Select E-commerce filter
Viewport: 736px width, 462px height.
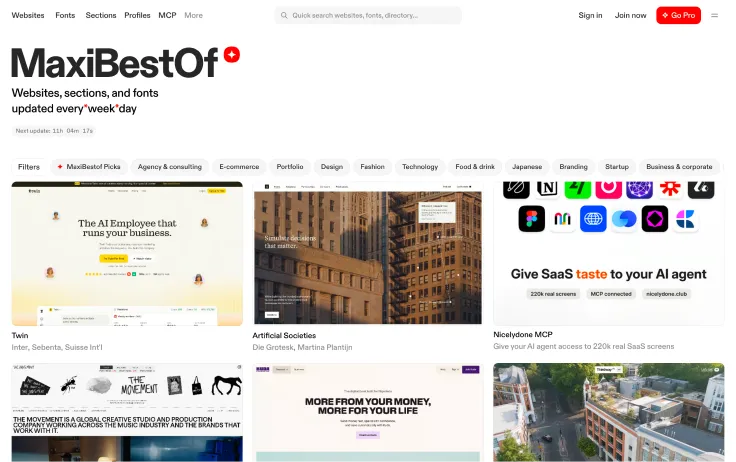pyautogui.click(x=239, y=167)
